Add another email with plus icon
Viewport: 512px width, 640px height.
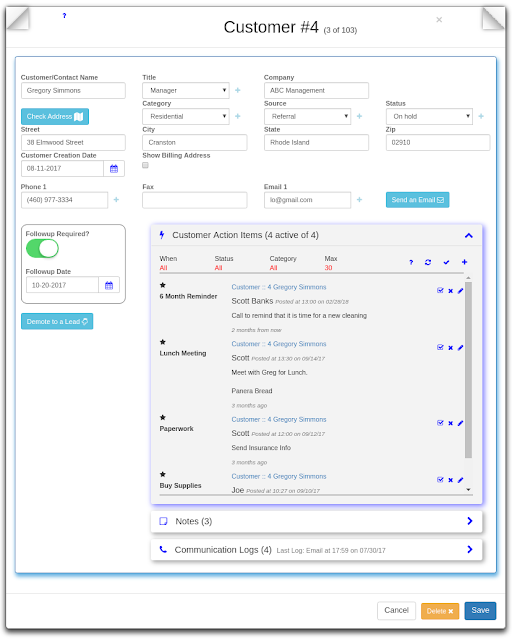point(359,200)
